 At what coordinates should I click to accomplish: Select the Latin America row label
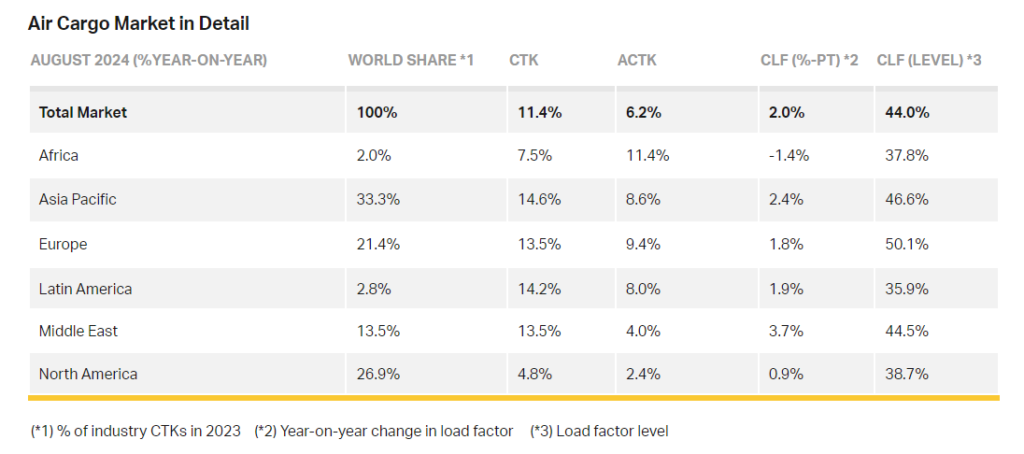pyautogui.click(x=85, y=288)
